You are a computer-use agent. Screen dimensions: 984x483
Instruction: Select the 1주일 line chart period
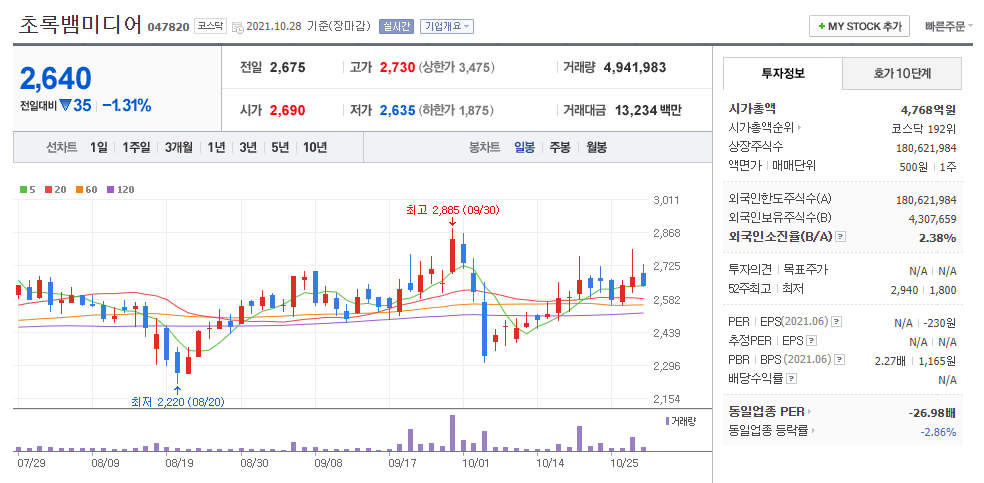point(136,147)
